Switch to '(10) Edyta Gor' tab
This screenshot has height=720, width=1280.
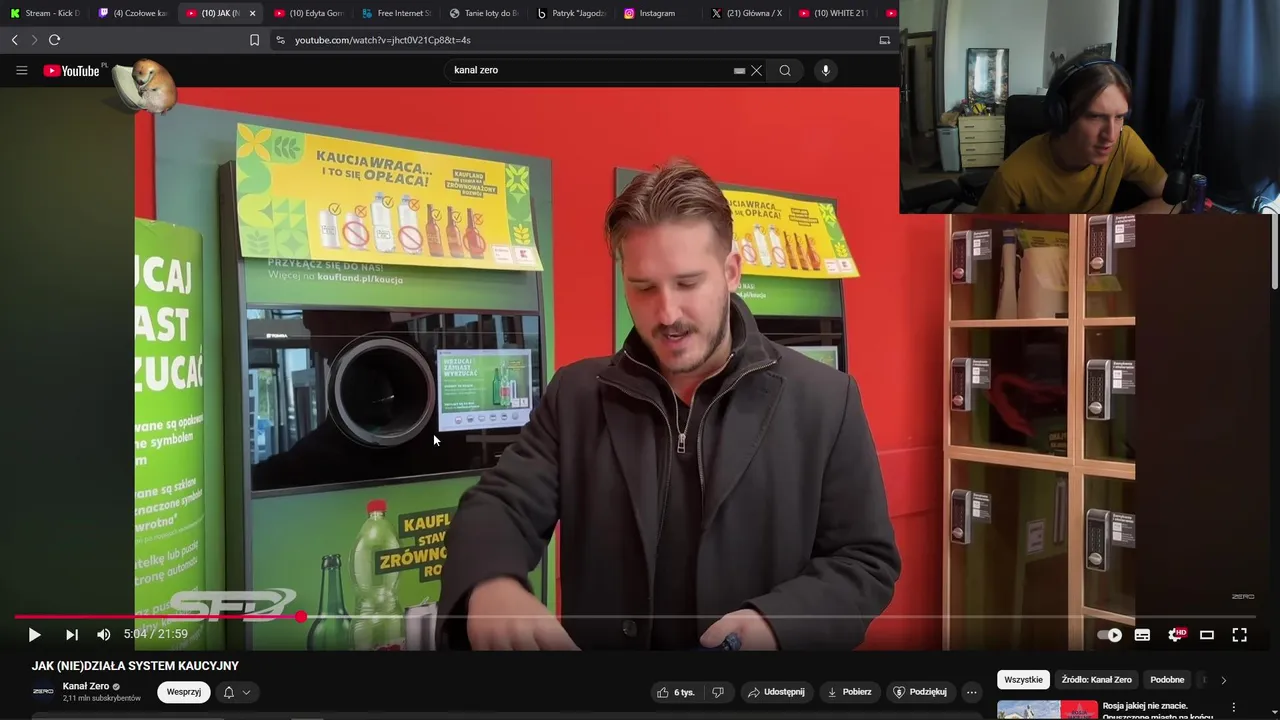[310, 13]
